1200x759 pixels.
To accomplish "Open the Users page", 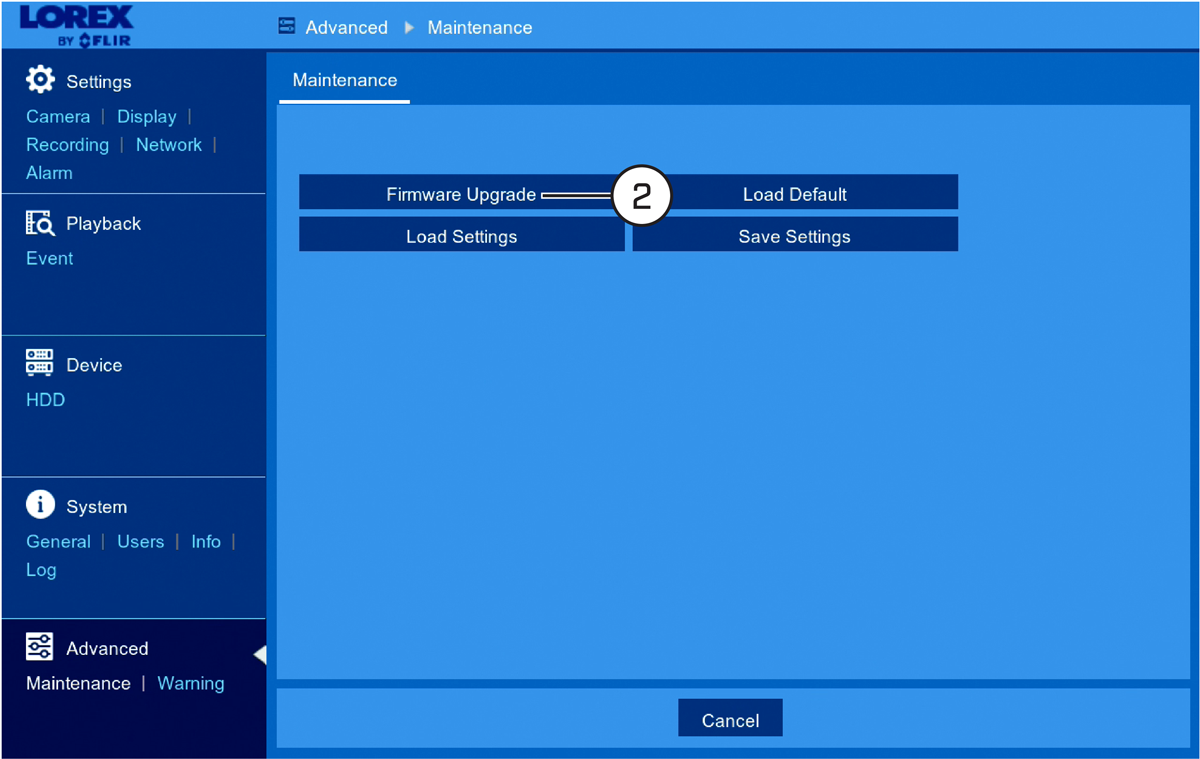I will click(141, 542).
